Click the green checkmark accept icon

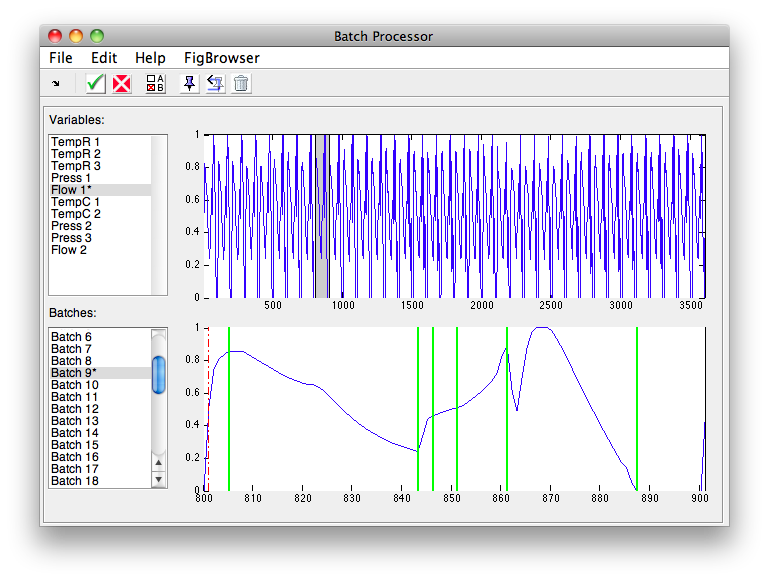[x=96, y=84]
